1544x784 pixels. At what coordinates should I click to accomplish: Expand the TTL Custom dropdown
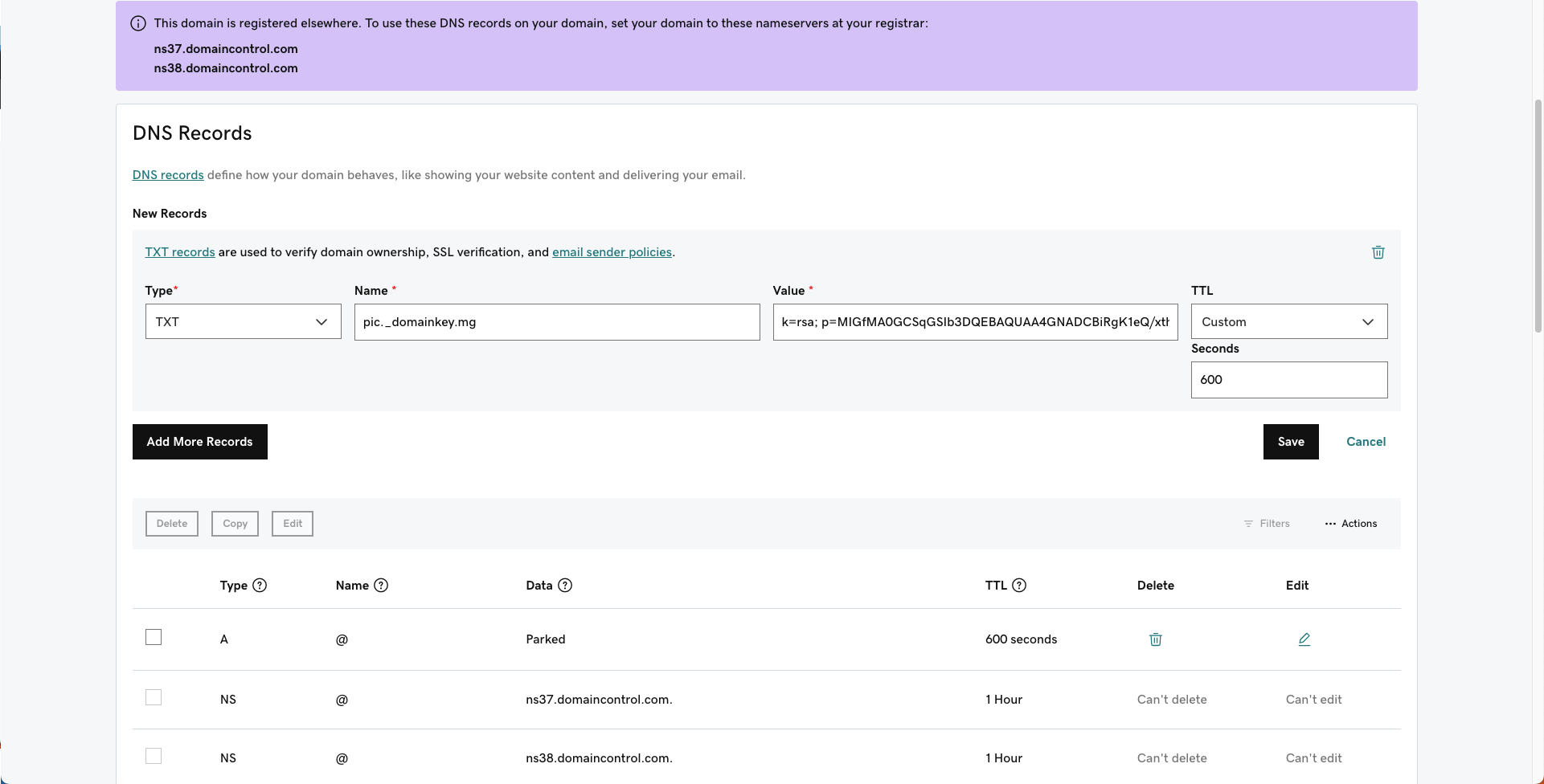(x=1288, y=321)
